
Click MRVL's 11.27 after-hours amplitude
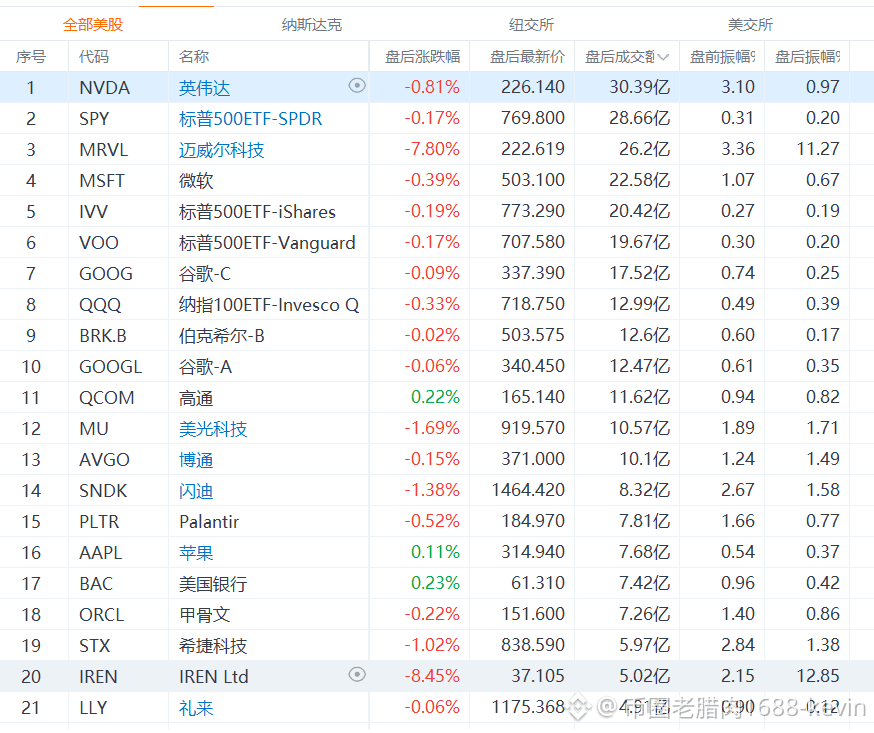(x=818, y=149)
